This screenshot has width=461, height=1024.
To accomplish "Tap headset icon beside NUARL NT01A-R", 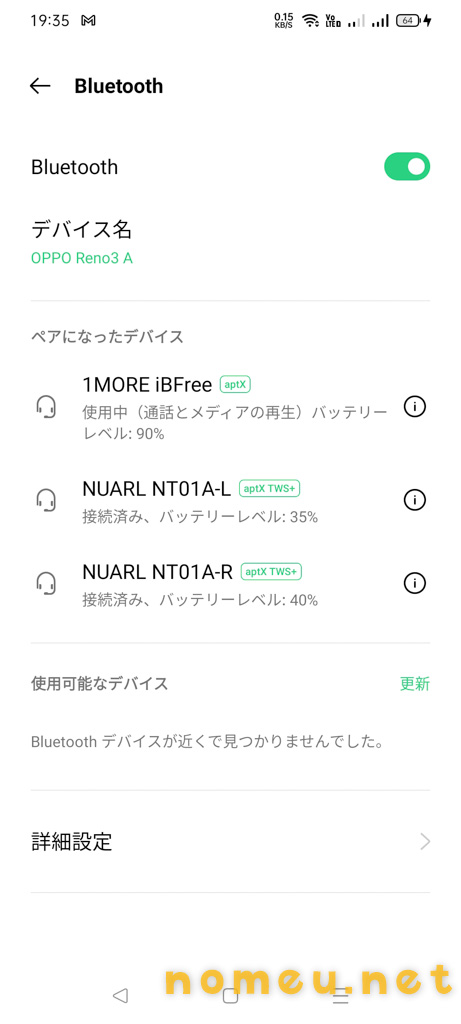I will click(46, 583).
